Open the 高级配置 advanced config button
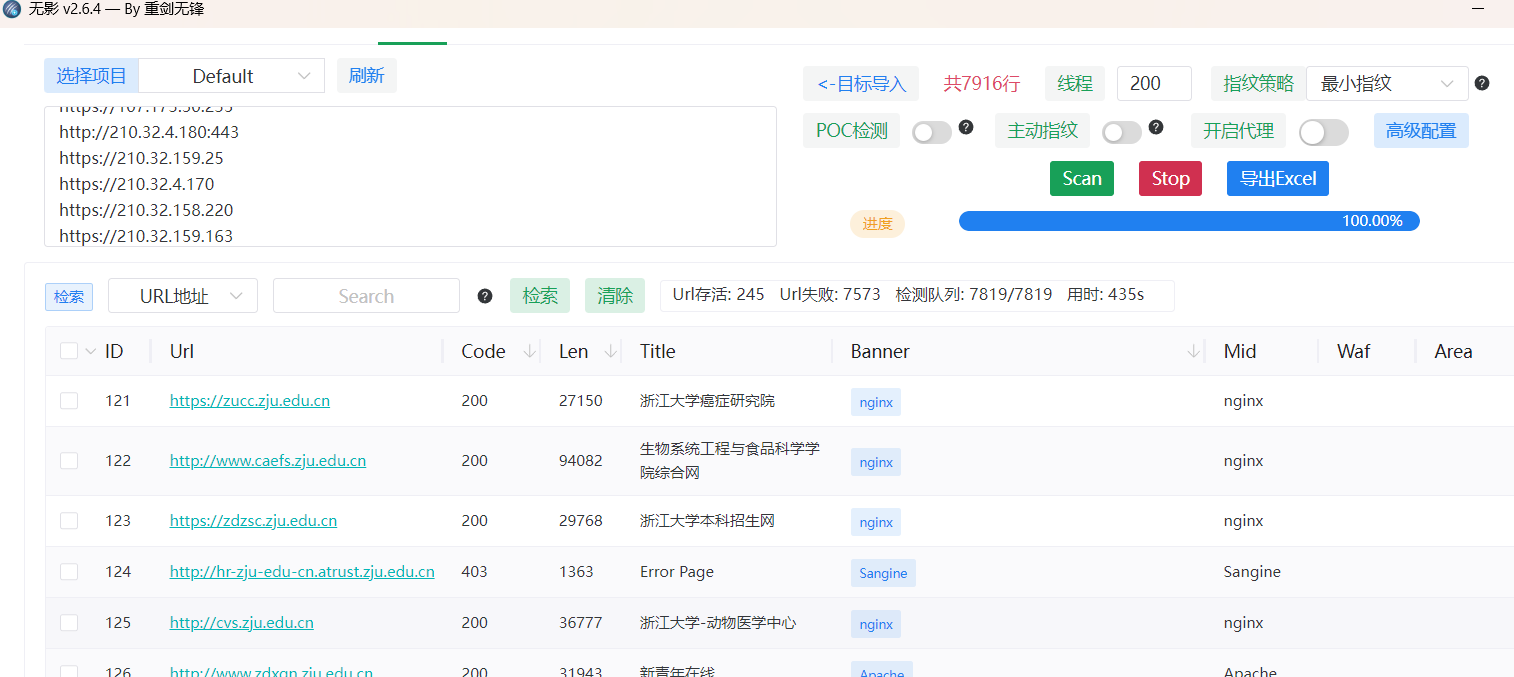 tap(1421, 131)
